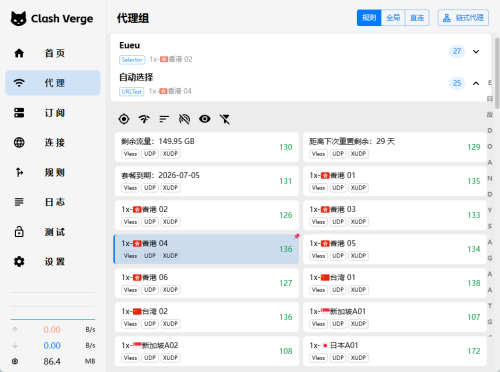Locate the current proxy node icon
This screenshot has height=372, width=500.
[x=124, y=119]
